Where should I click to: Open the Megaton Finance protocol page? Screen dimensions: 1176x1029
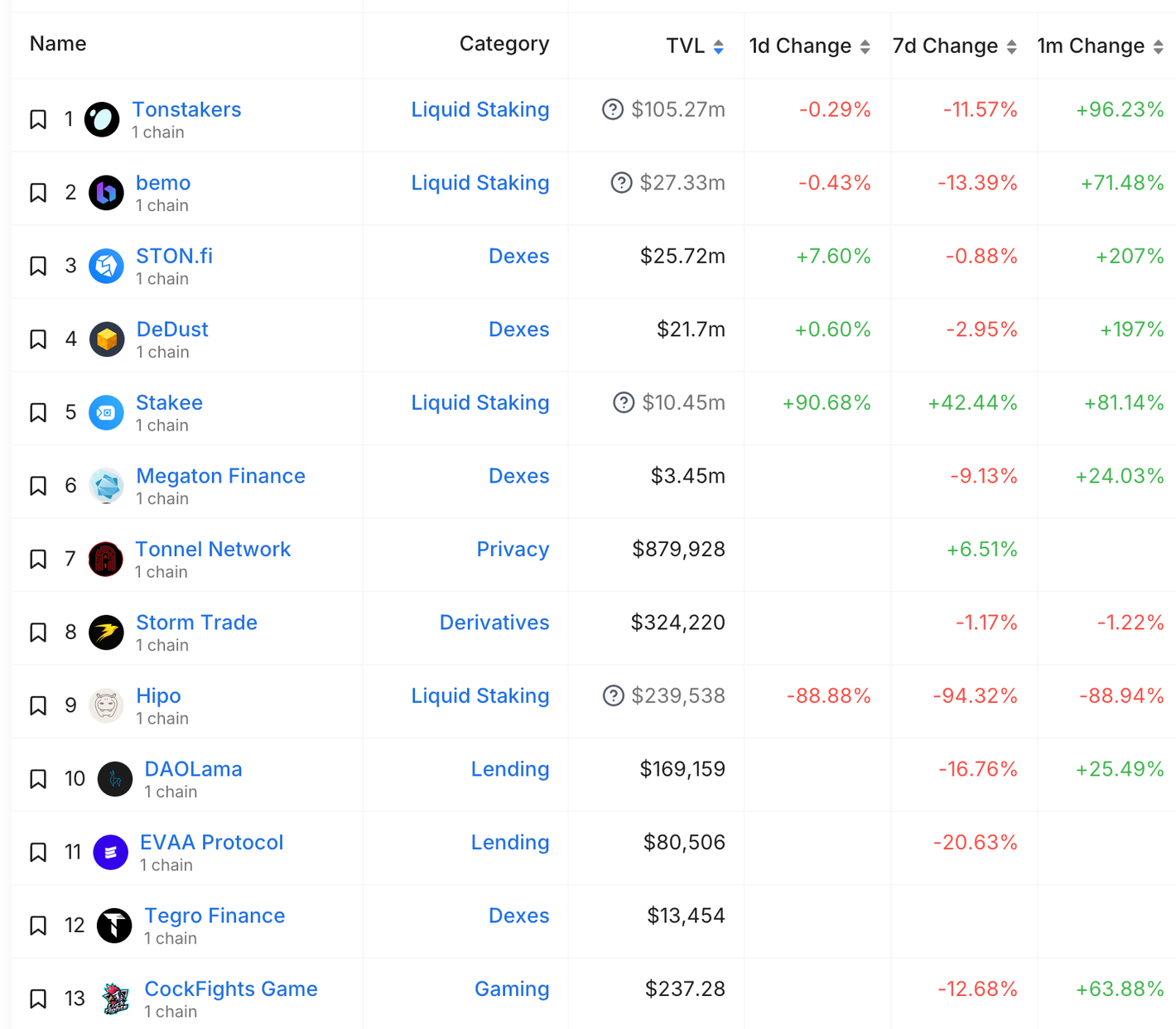pyautogui.click(x=220, y=476)
